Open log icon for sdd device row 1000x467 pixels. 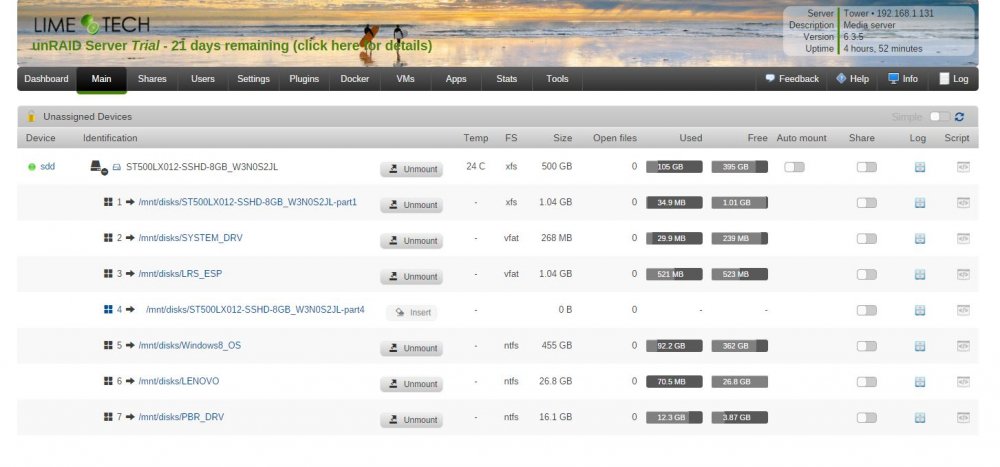[x=919, y=167]
